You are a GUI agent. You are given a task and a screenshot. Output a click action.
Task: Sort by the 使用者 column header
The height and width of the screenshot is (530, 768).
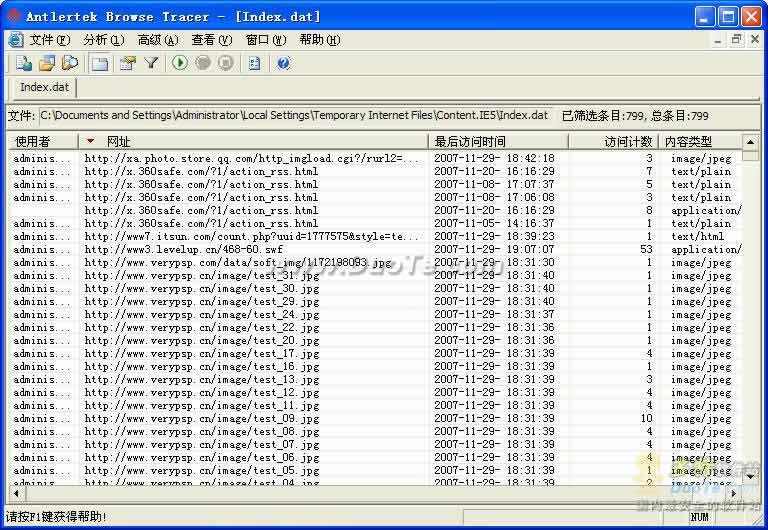(43, 142)
